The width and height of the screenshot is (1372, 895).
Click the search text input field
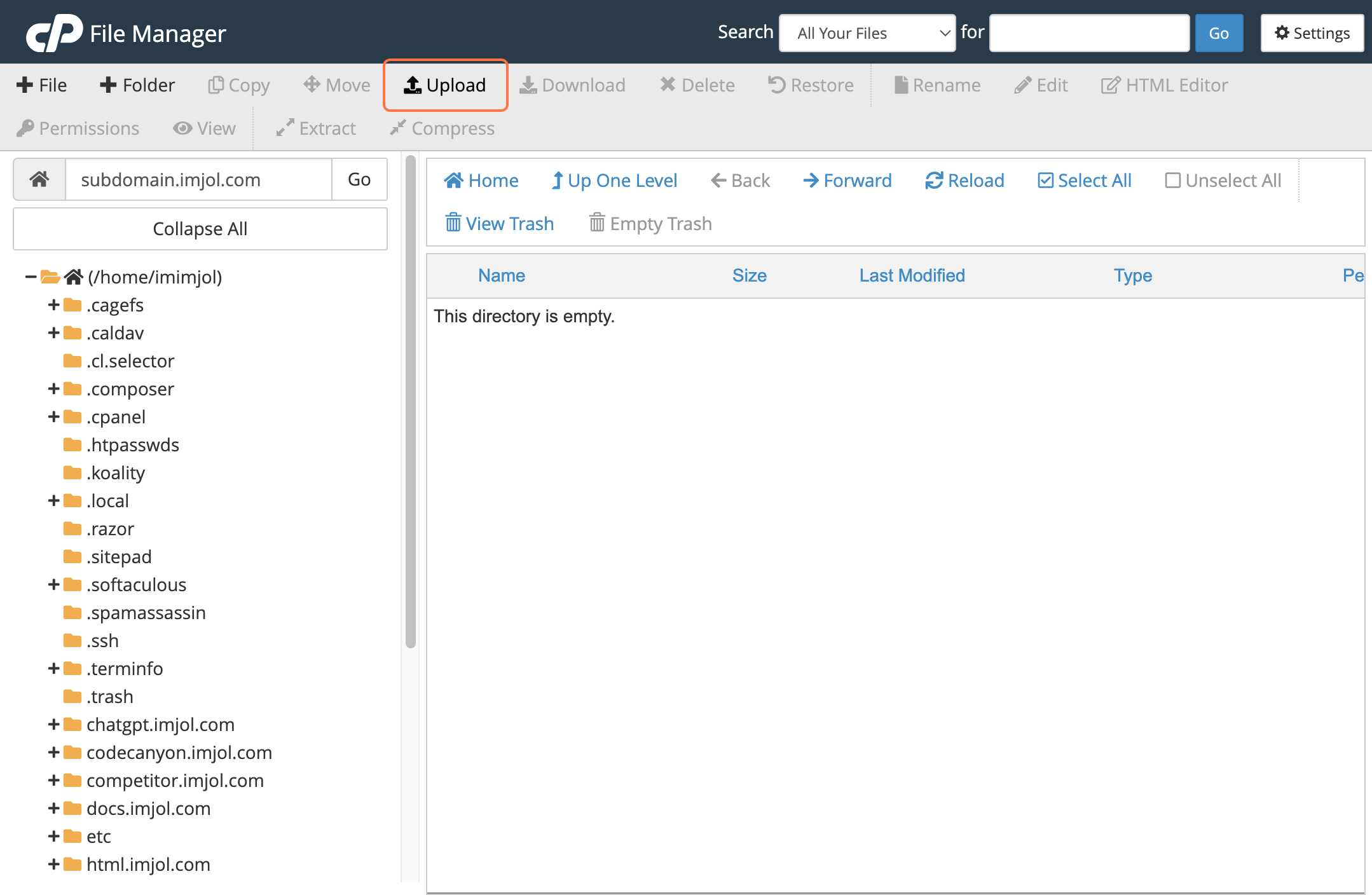[1089, 33]
